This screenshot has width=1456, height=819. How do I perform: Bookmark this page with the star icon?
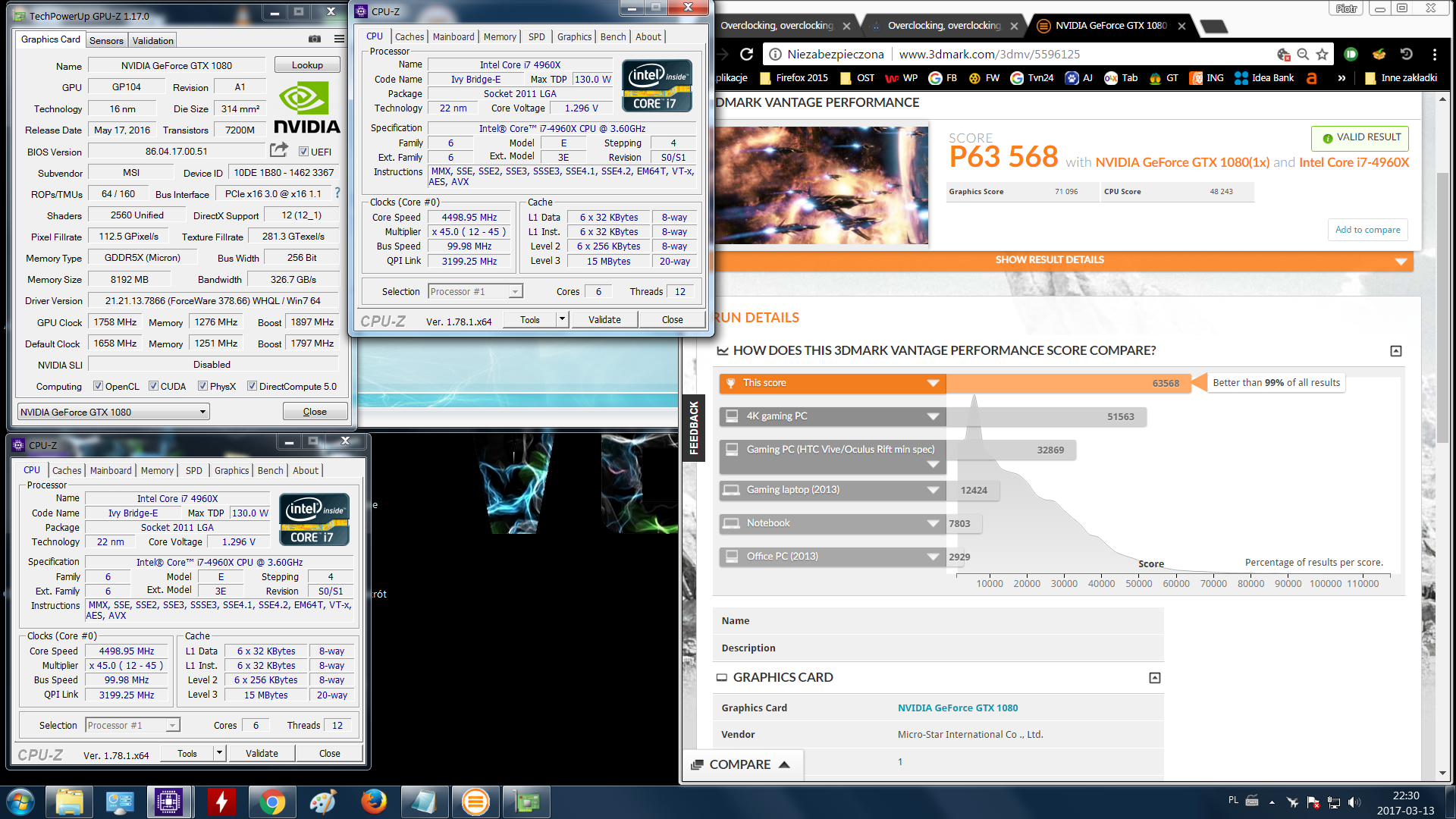point(1323,54)
